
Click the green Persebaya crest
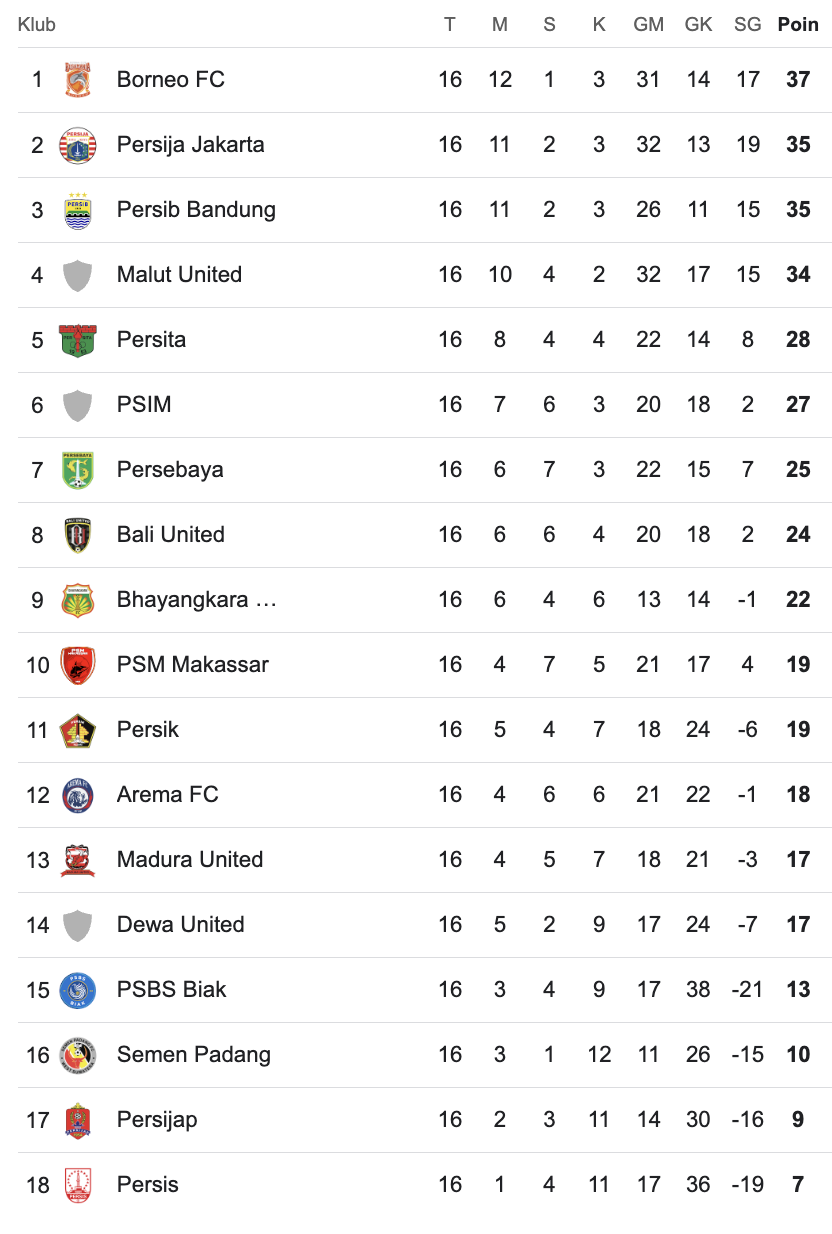[x=77, y=470]
